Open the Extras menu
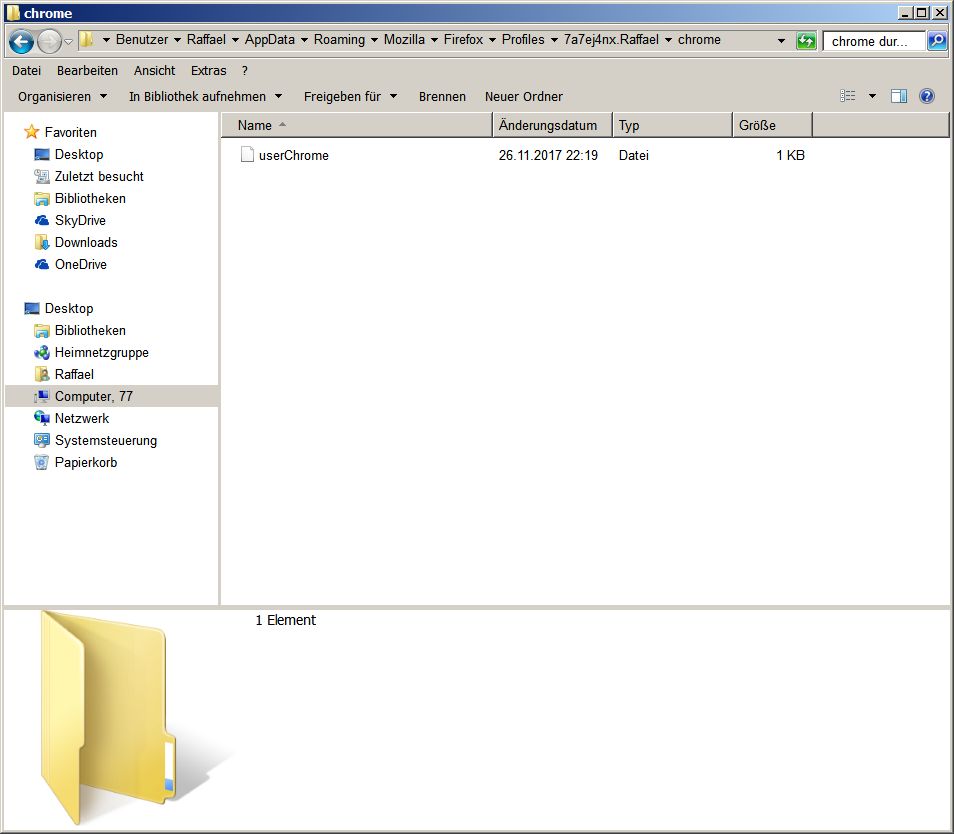Image resolution: width=954 pixels, height=834 pixels. (x=209, y=71)
